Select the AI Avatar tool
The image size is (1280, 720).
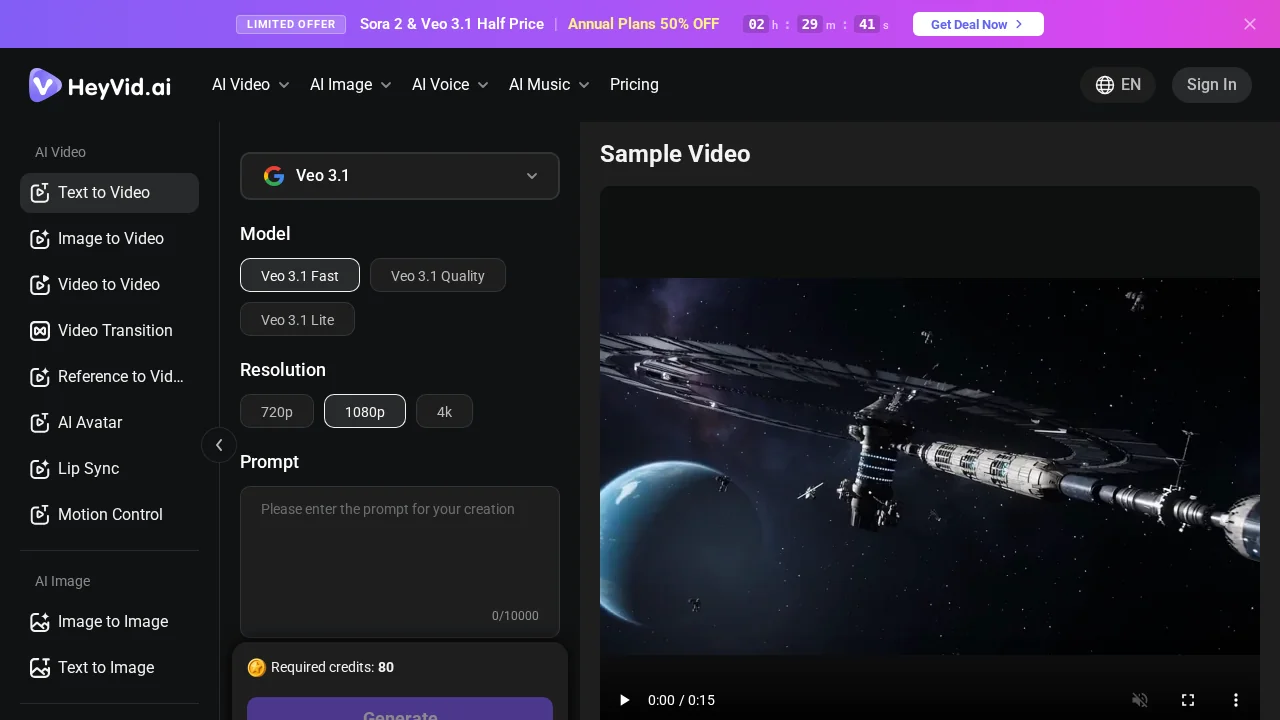pos(90,423)
